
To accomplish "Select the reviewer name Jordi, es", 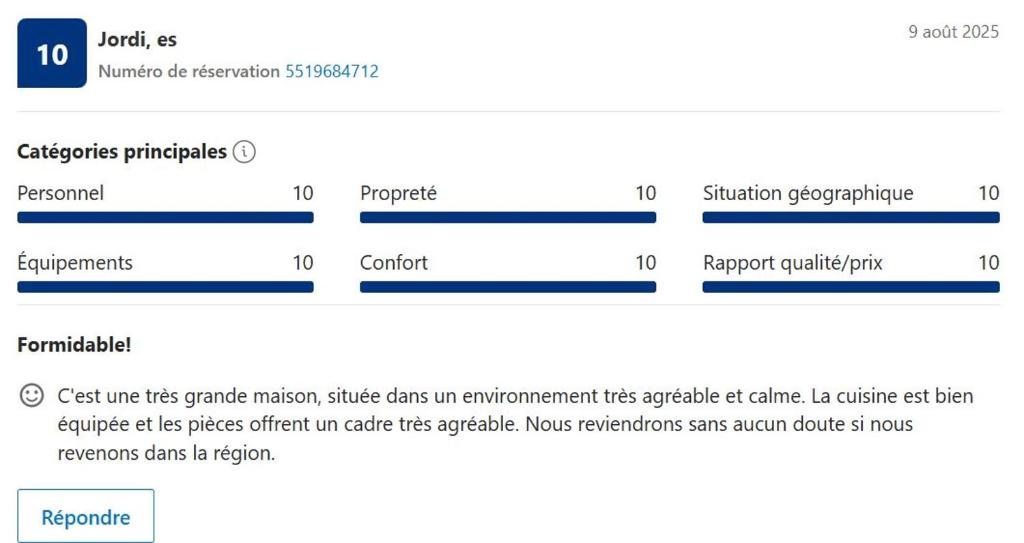I will [x=137, y=39].
